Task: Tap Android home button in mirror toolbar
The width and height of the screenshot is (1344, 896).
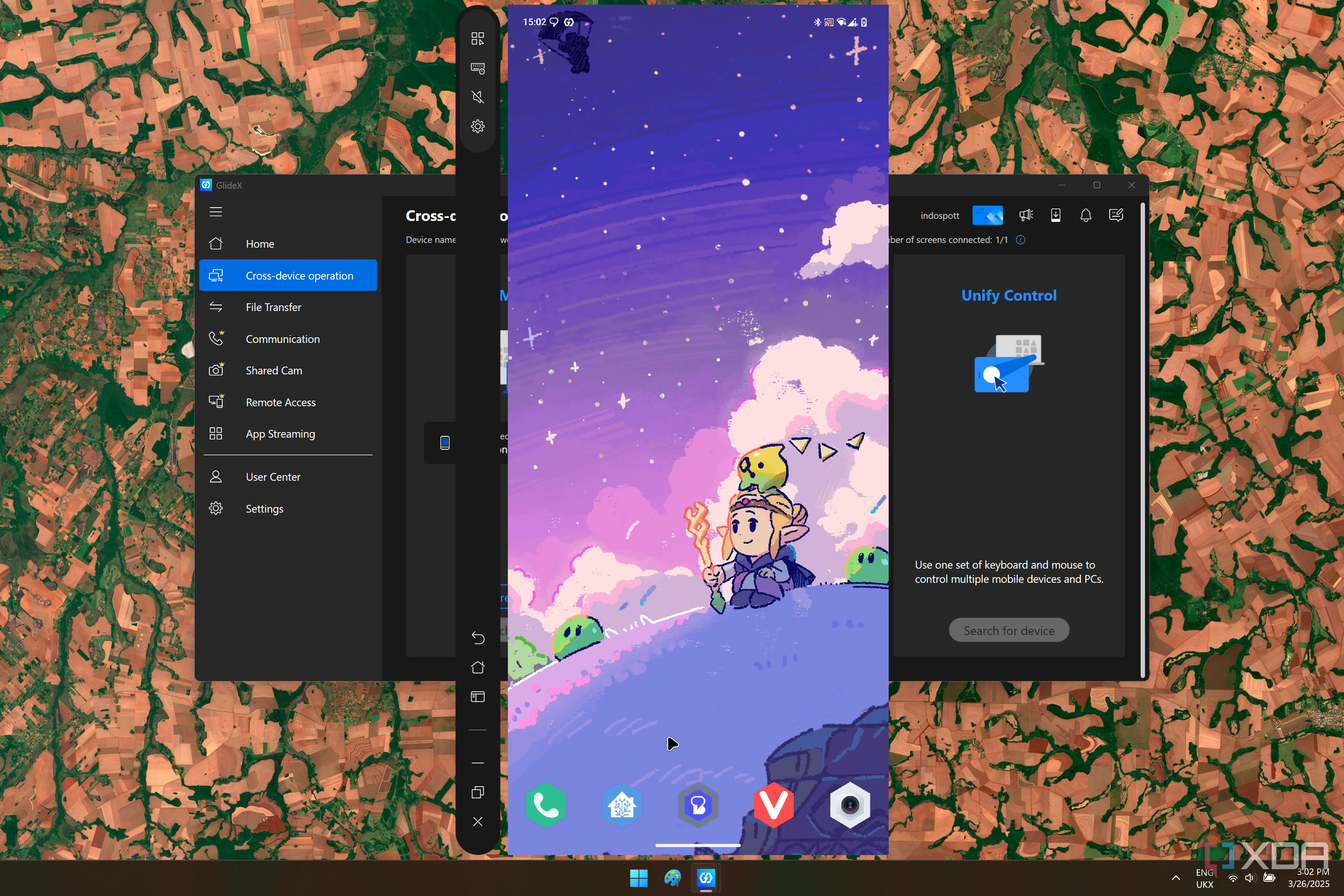Action: [478, 667]
